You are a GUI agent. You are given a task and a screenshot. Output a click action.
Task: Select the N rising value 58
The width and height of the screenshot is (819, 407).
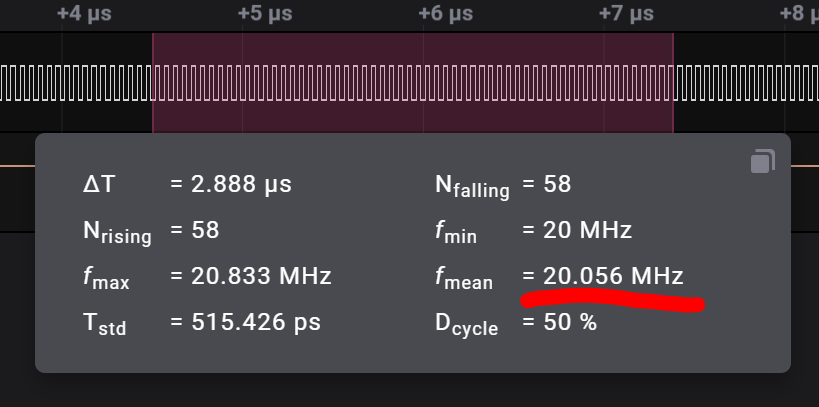pos(205,230)
